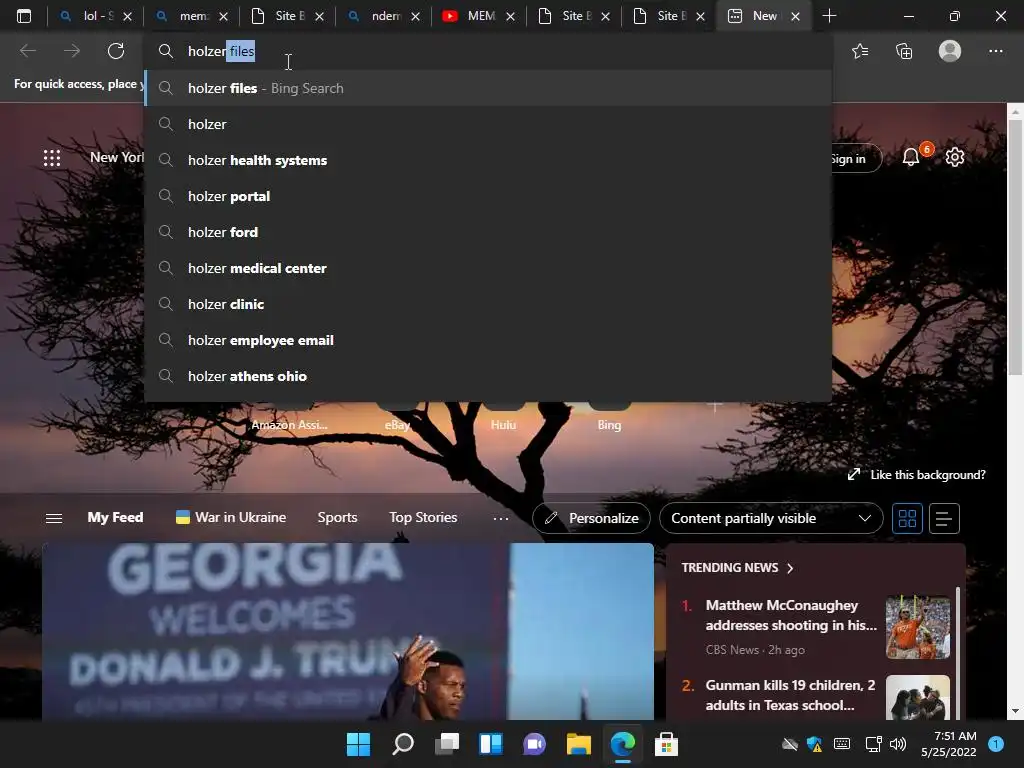Open the touch keyboard tray icon
Viewport: 1024px width, 768px height.
(842, 744)
